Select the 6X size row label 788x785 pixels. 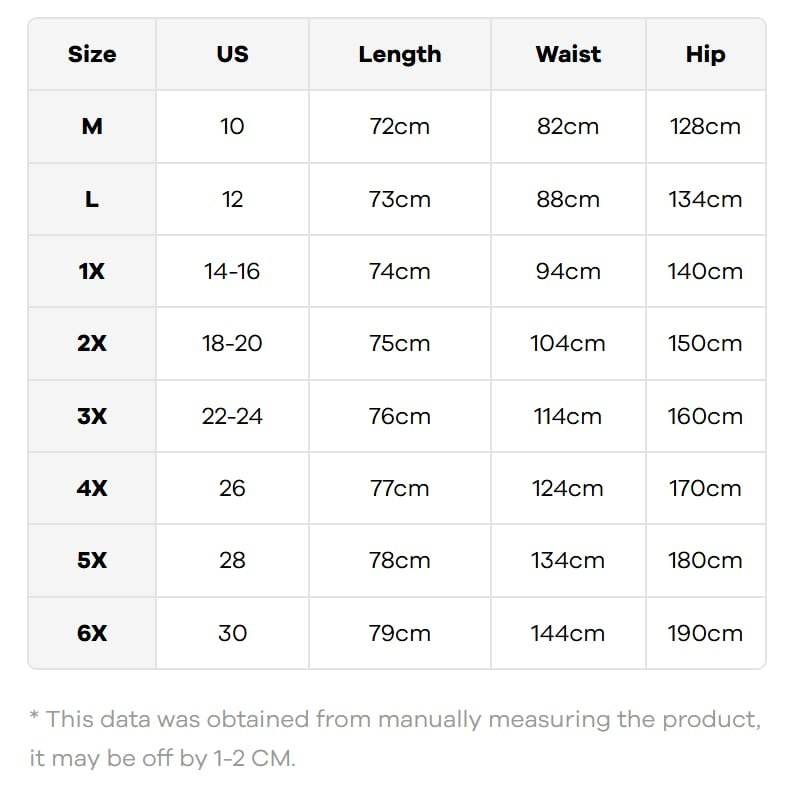pyautogui.click(x=92, y=633)
